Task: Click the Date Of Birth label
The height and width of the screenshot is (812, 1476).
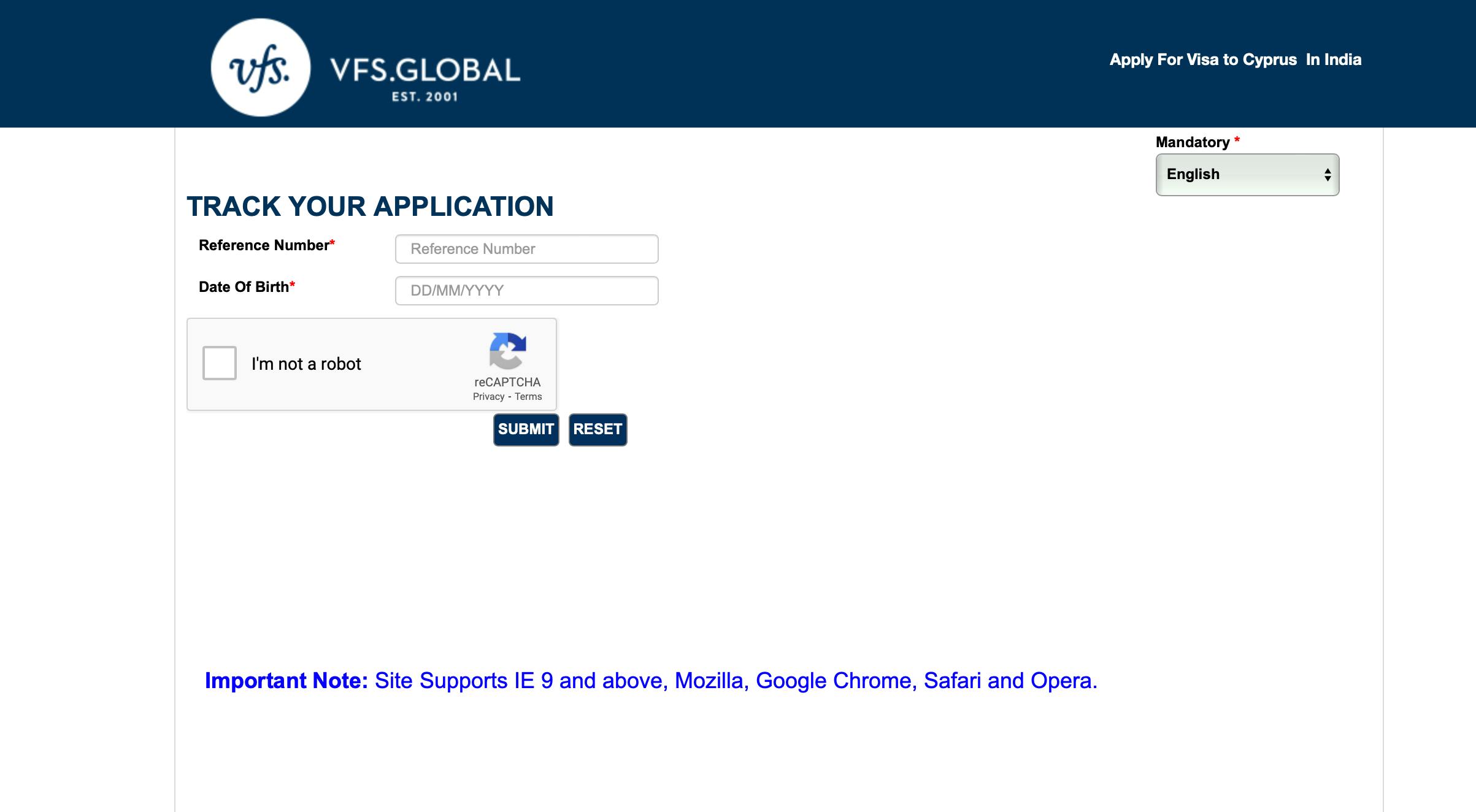Action: click(247, 287)
